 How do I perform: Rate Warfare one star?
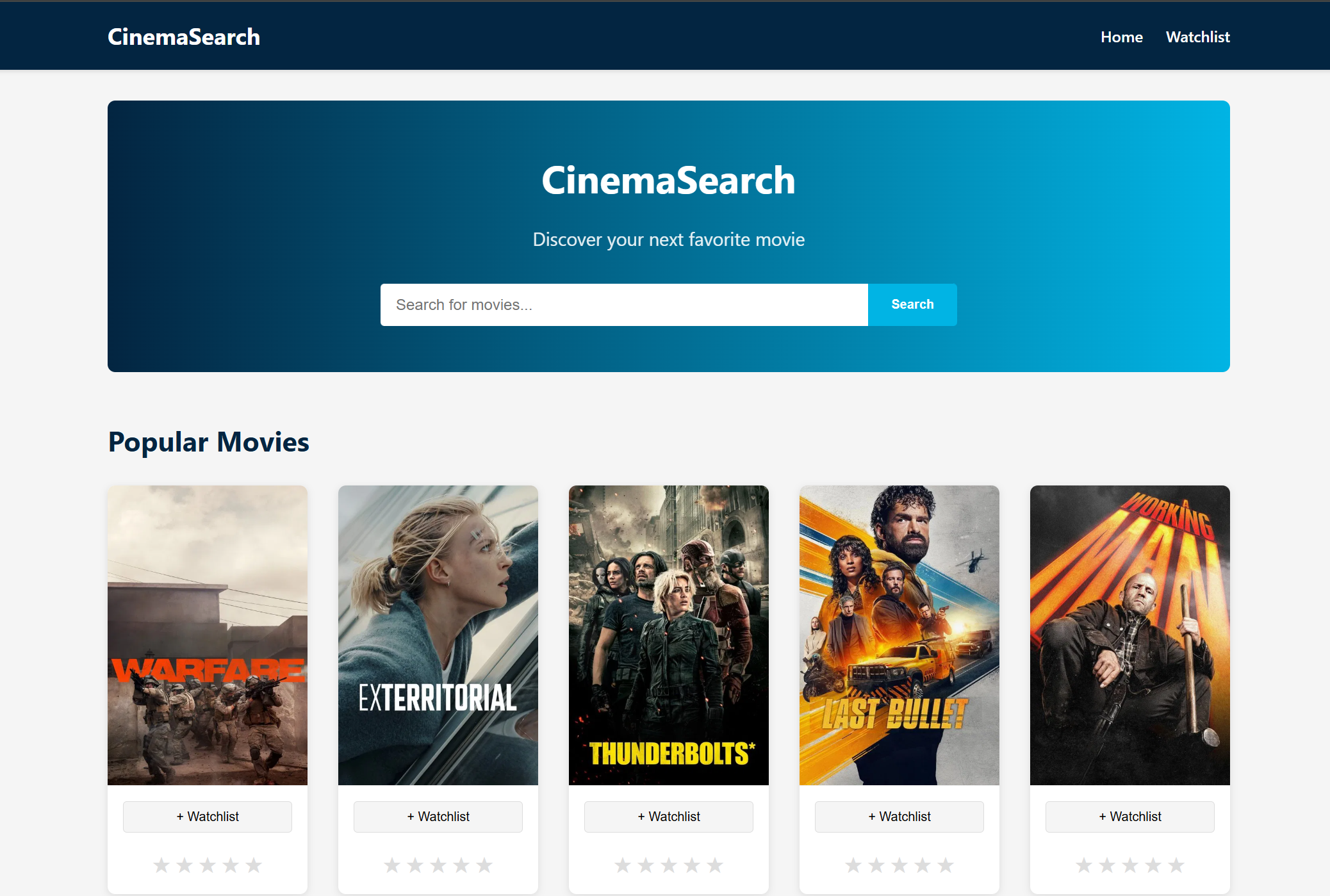click(161, 865)
